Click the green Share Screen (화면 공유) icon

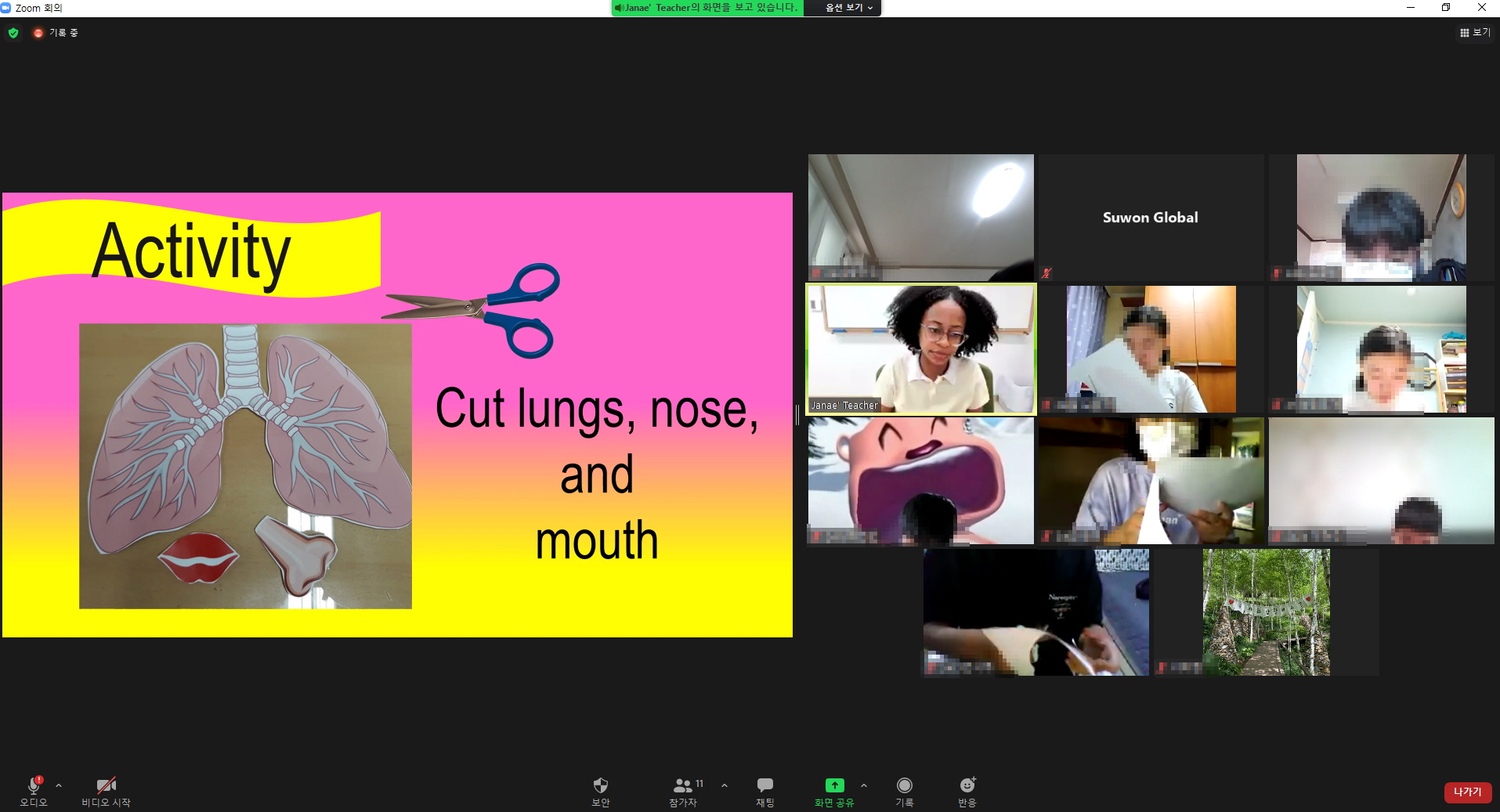click(x=834, y=785)
